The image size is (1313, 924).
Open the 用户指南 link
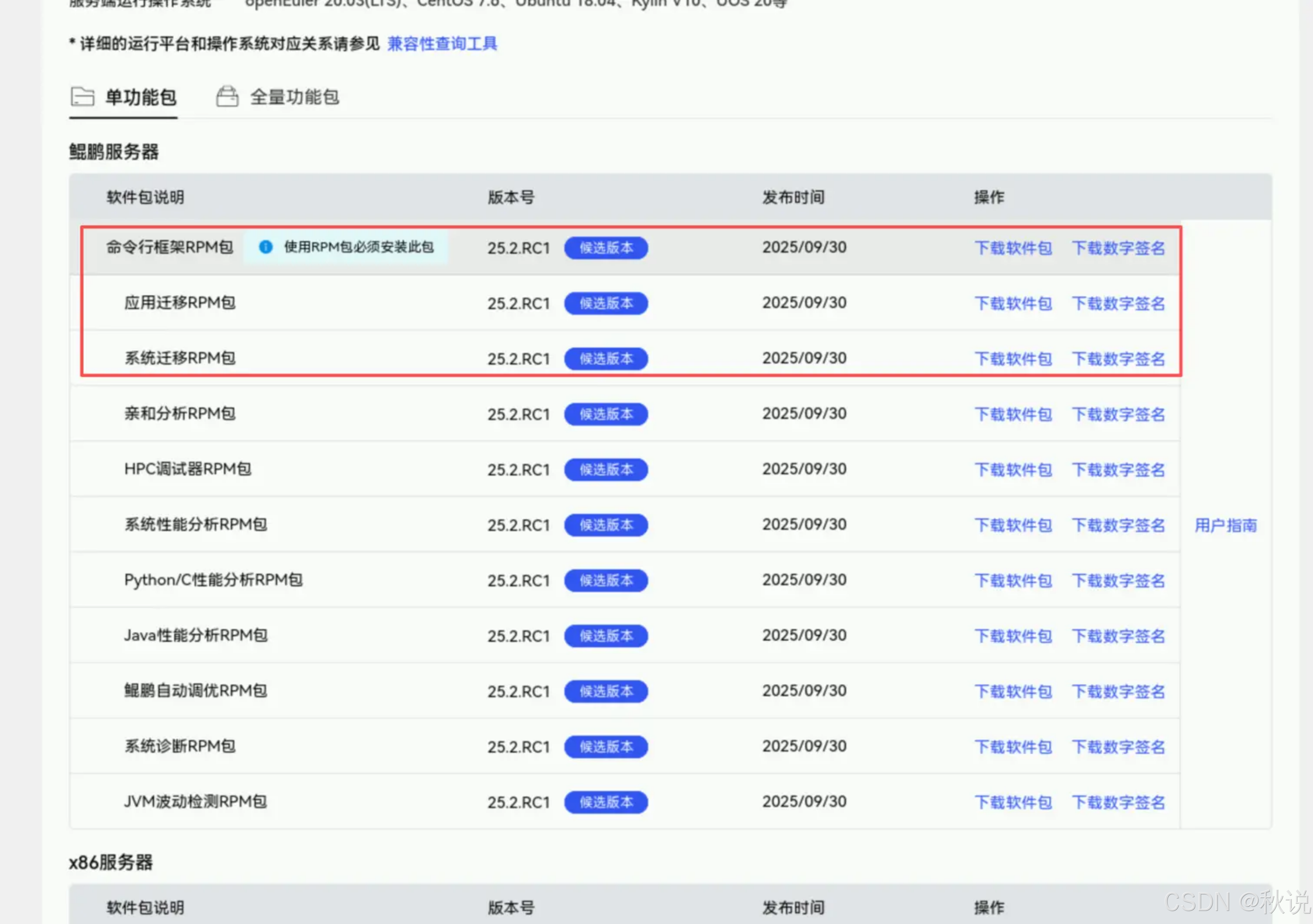1225,526
